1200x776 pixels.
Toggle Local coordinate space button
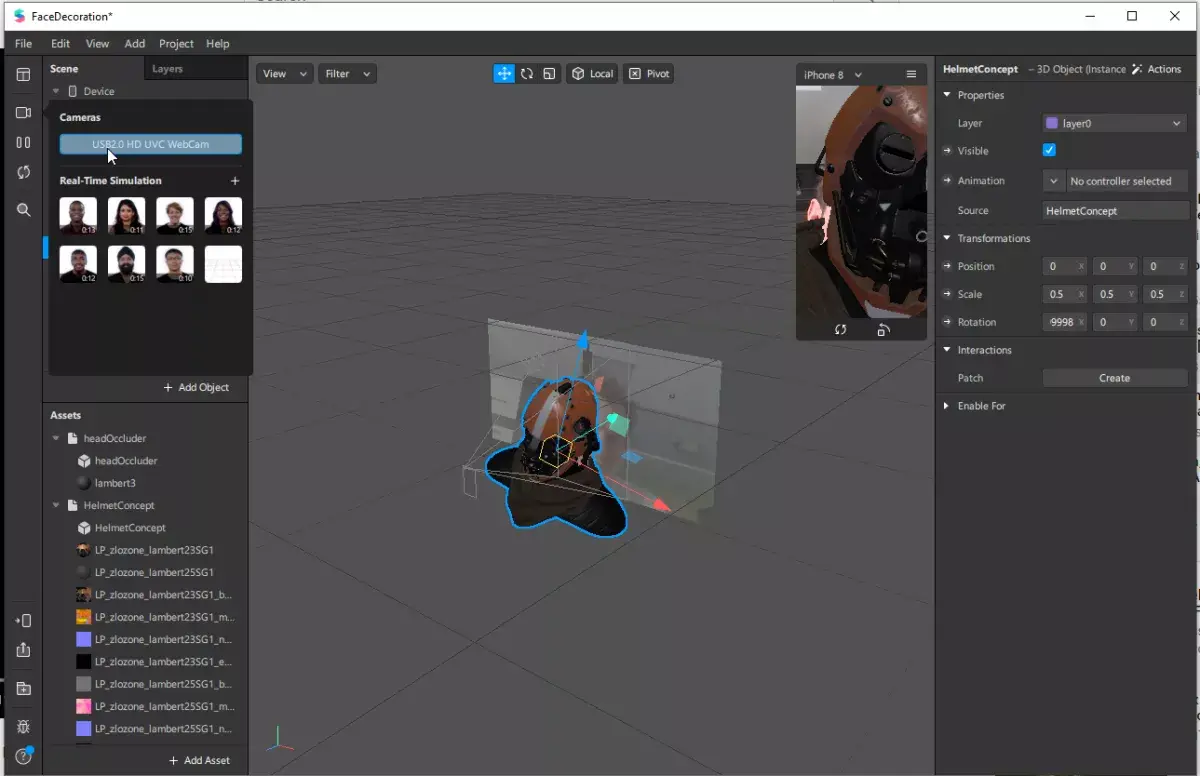[592, 74]
